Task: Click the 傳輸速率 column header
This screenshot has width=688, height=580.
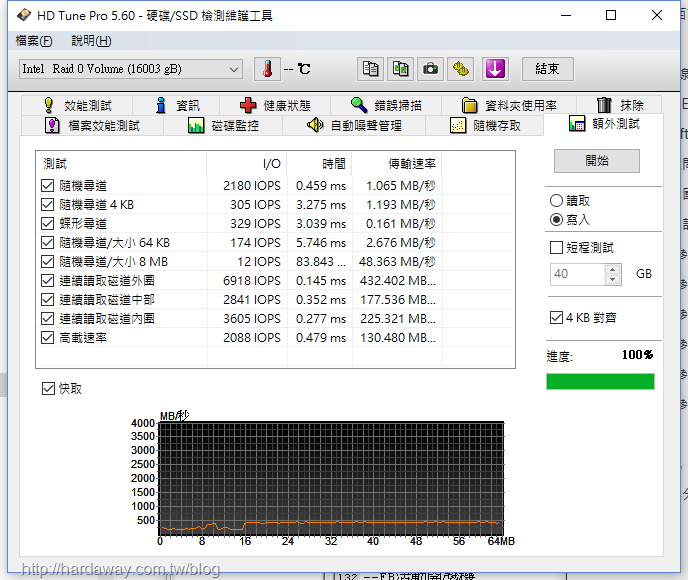Action: coord(398,164)
